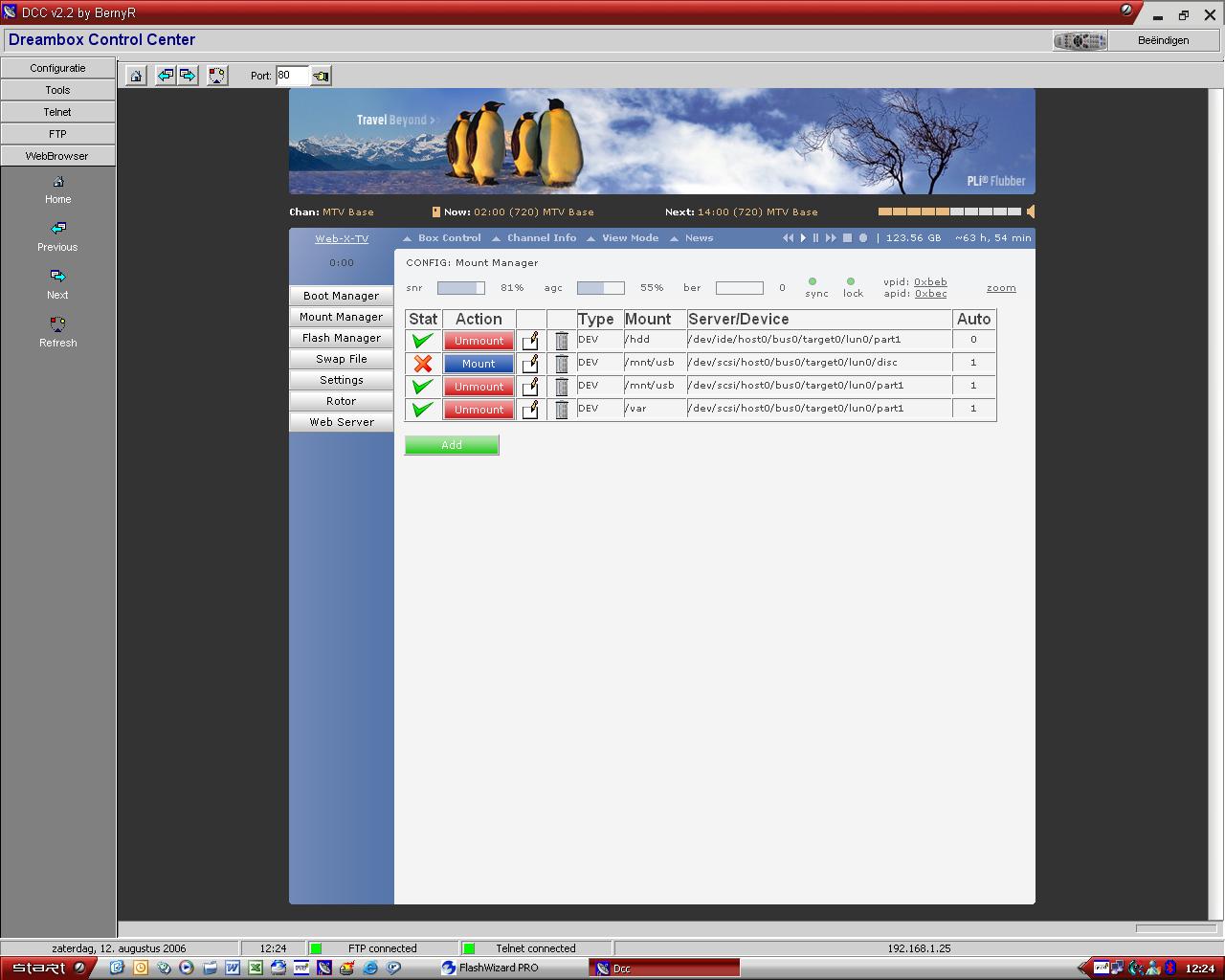Open the Tools section
1225x980 pixels.
57,90
